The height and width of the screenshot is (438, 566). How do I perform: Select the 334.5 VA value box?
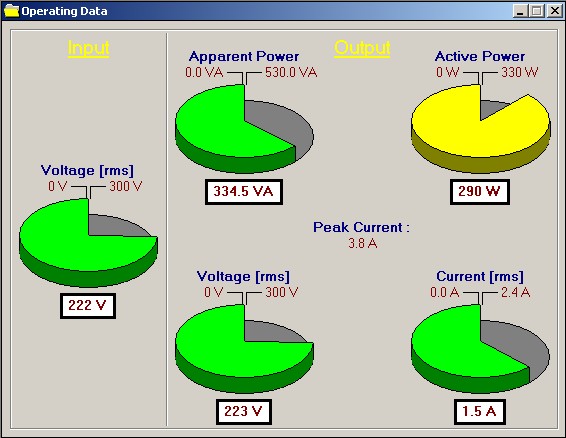coord(244,192)
